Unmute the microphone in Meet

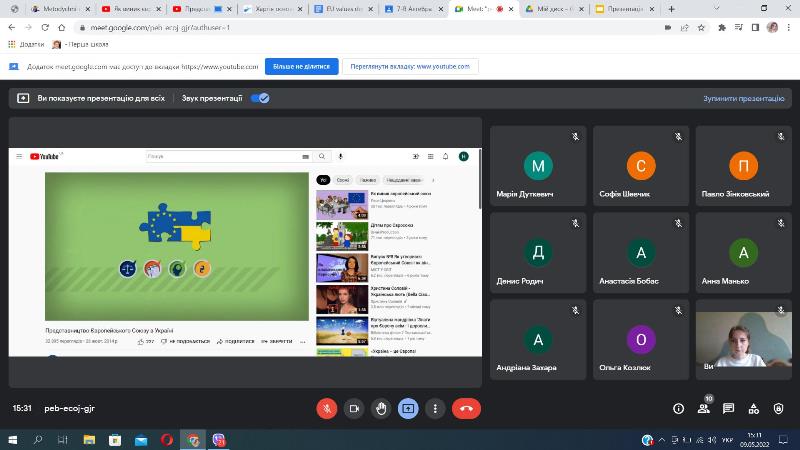(x=327, y=408)
